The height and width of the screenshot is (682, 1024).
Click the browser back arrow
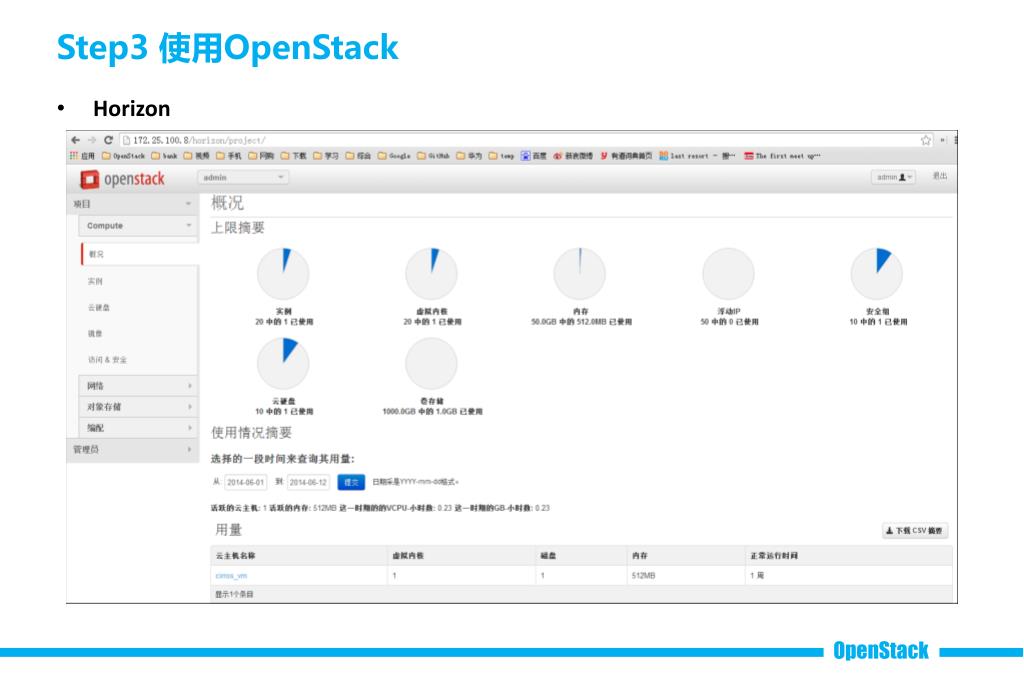[x=76, y=140]
